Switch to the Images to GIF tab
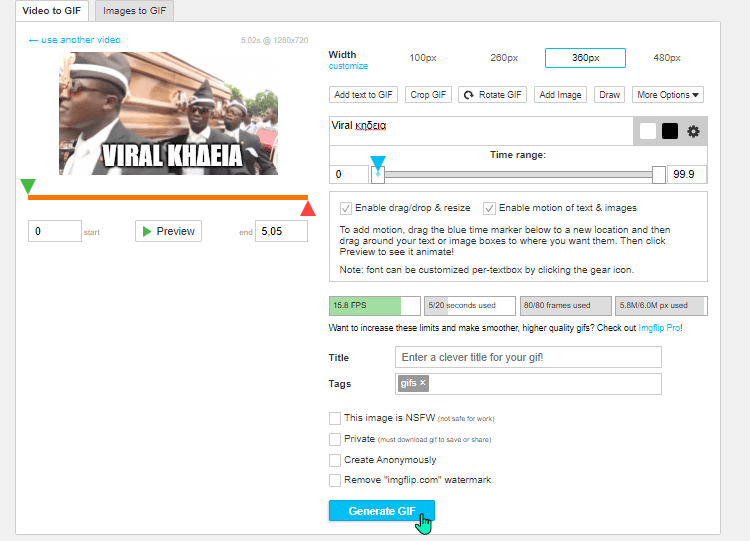This screenshot has height=541, width=750. 134,11
